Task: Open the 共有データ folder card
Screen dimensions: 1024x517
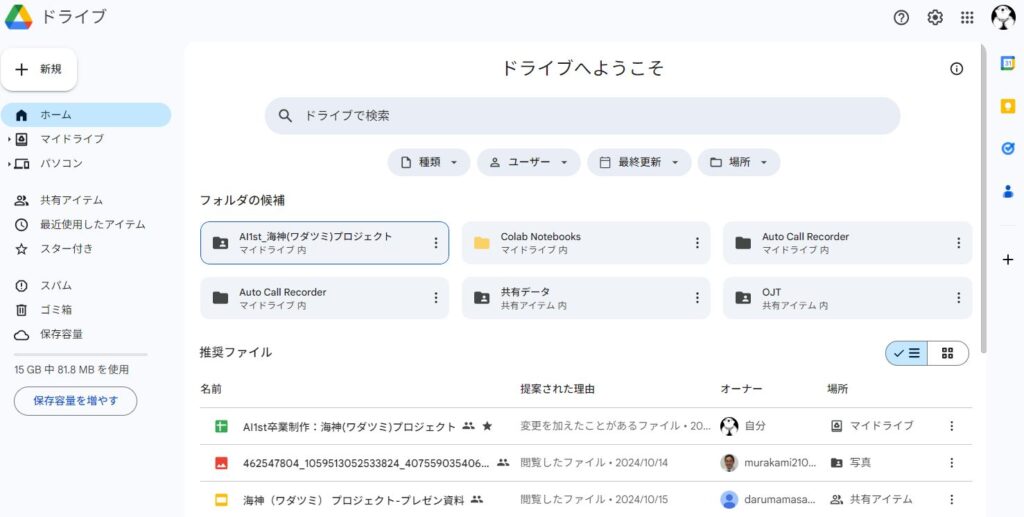Action: 586,298
